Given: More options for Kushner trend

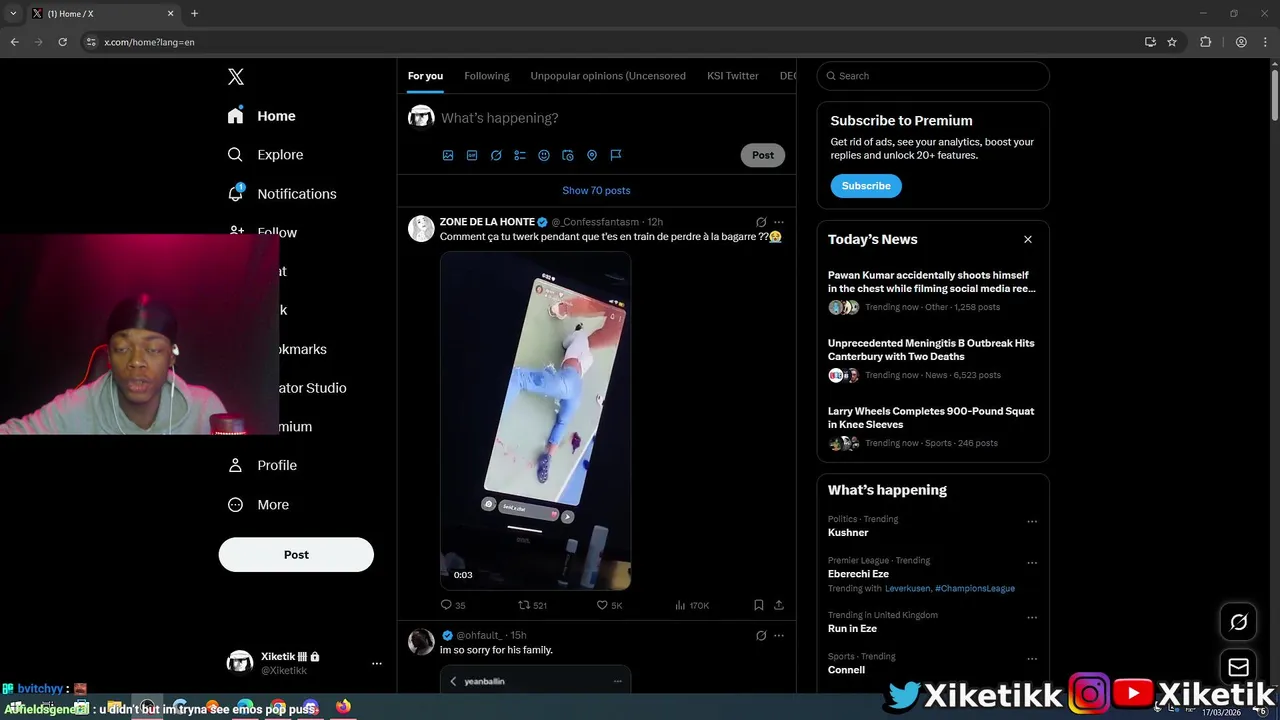Looking at the screenshot, I should (x=1032, y=521).
